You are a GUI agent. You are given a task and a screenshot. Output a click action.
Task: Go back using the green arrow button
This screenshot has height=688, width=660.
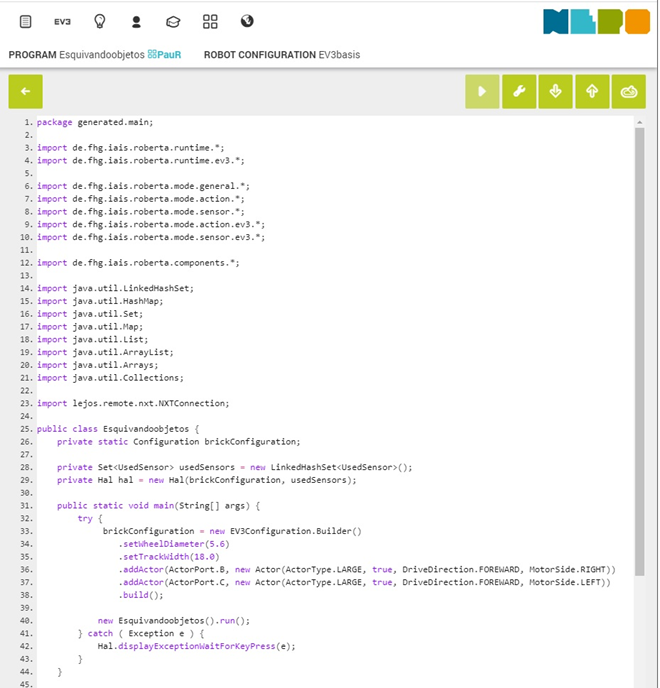[25, 91]
